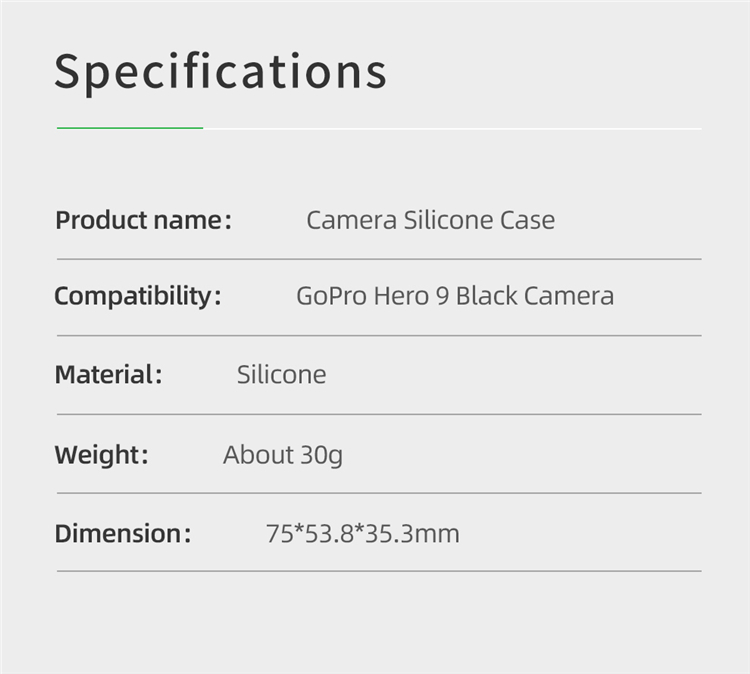Click the divider line under Product name
This screenshot has width=750, height=674.
(379, 259)
